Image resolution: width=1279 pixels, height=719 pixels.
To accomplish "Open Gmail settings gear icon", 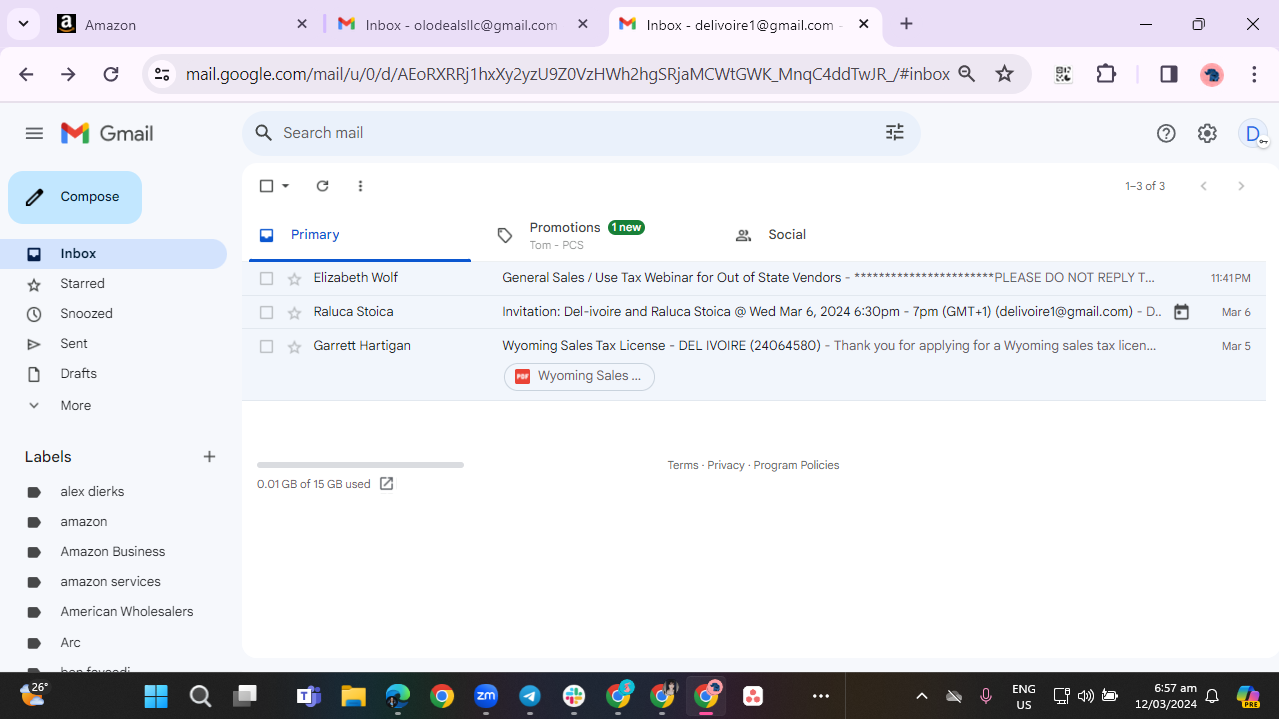I will (x=1207, y=133).
